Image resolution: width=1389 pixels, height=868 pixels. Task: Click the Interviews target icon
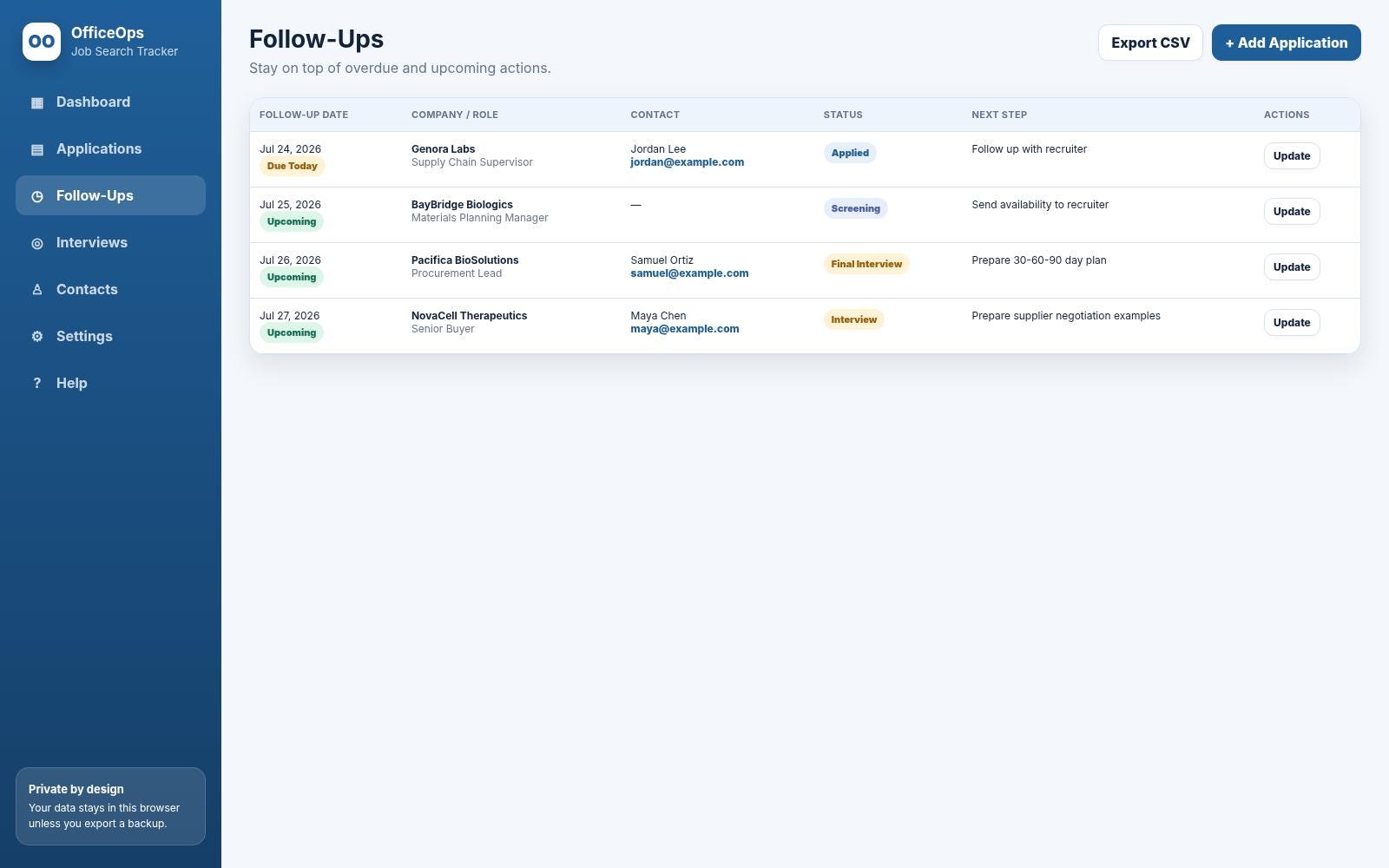pos(37,243)
